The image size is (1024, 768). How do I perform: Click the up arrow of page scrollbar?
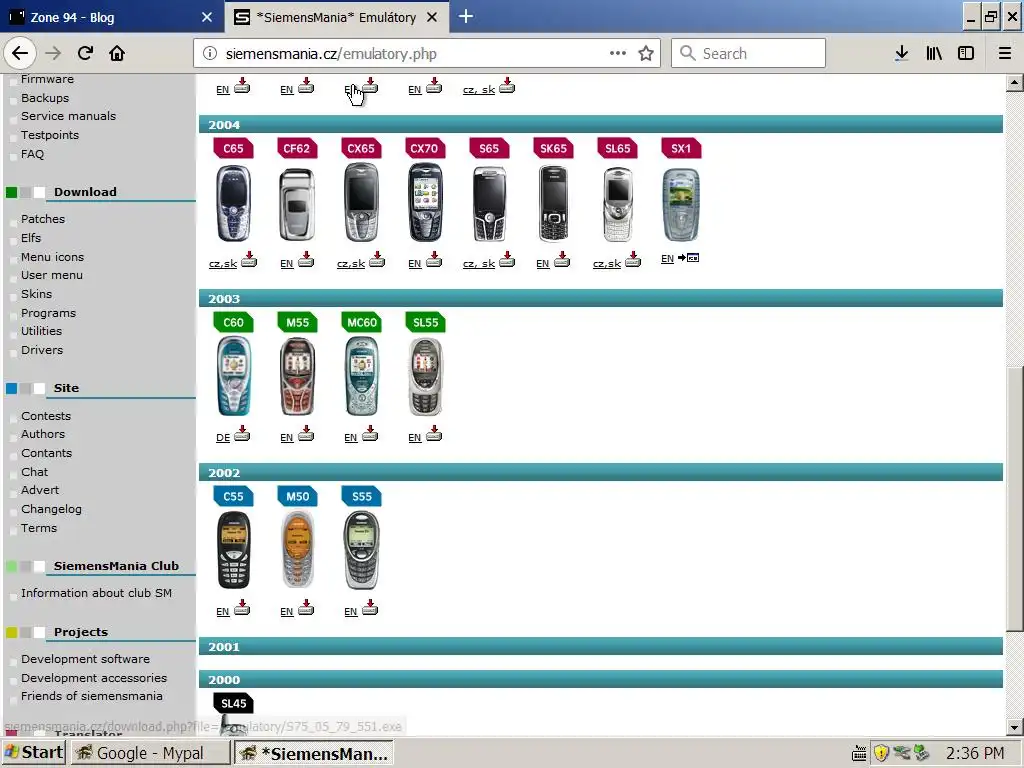point(1014,83)
